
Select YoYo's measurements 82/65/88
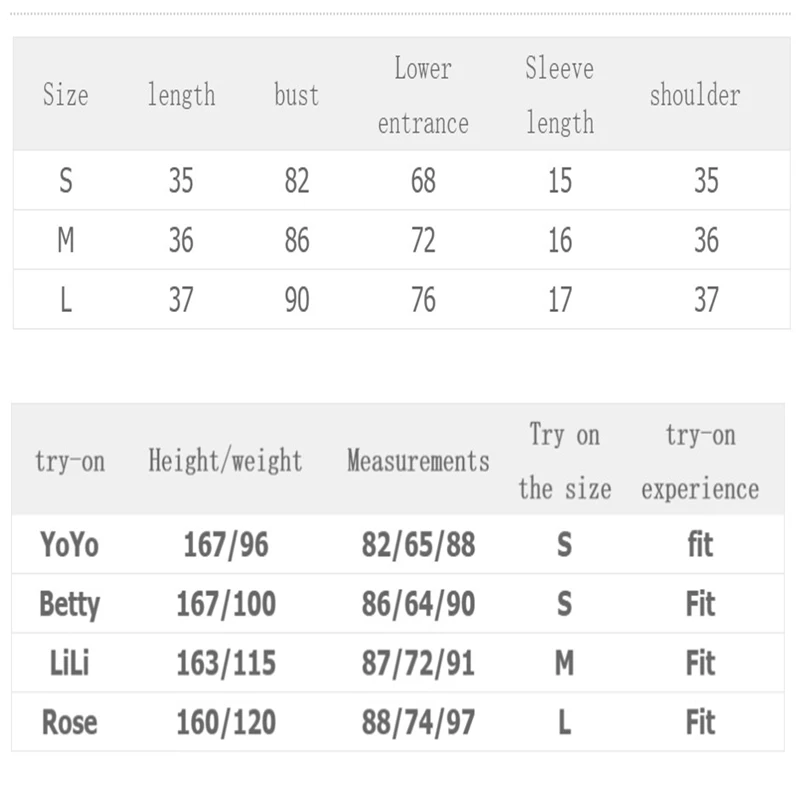(x=418, y=544)
